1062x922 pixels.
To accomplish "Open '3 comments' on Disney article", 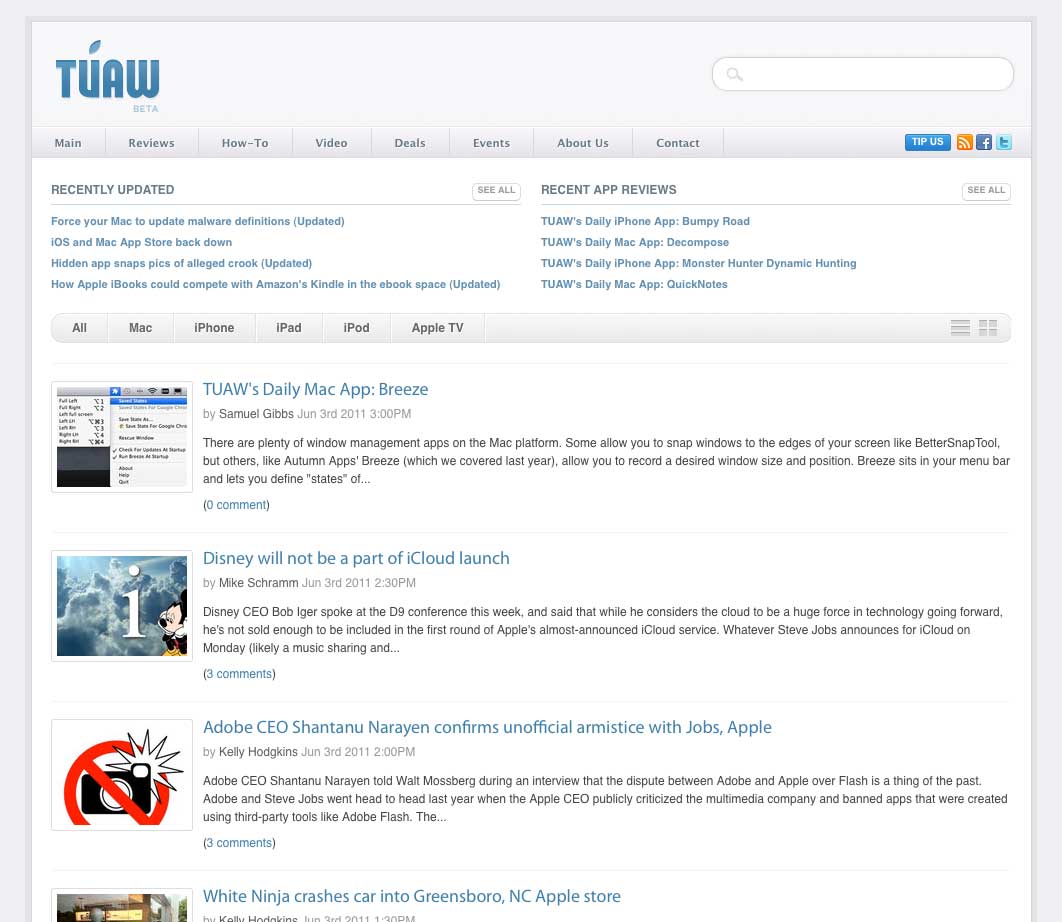I will 239,674.
